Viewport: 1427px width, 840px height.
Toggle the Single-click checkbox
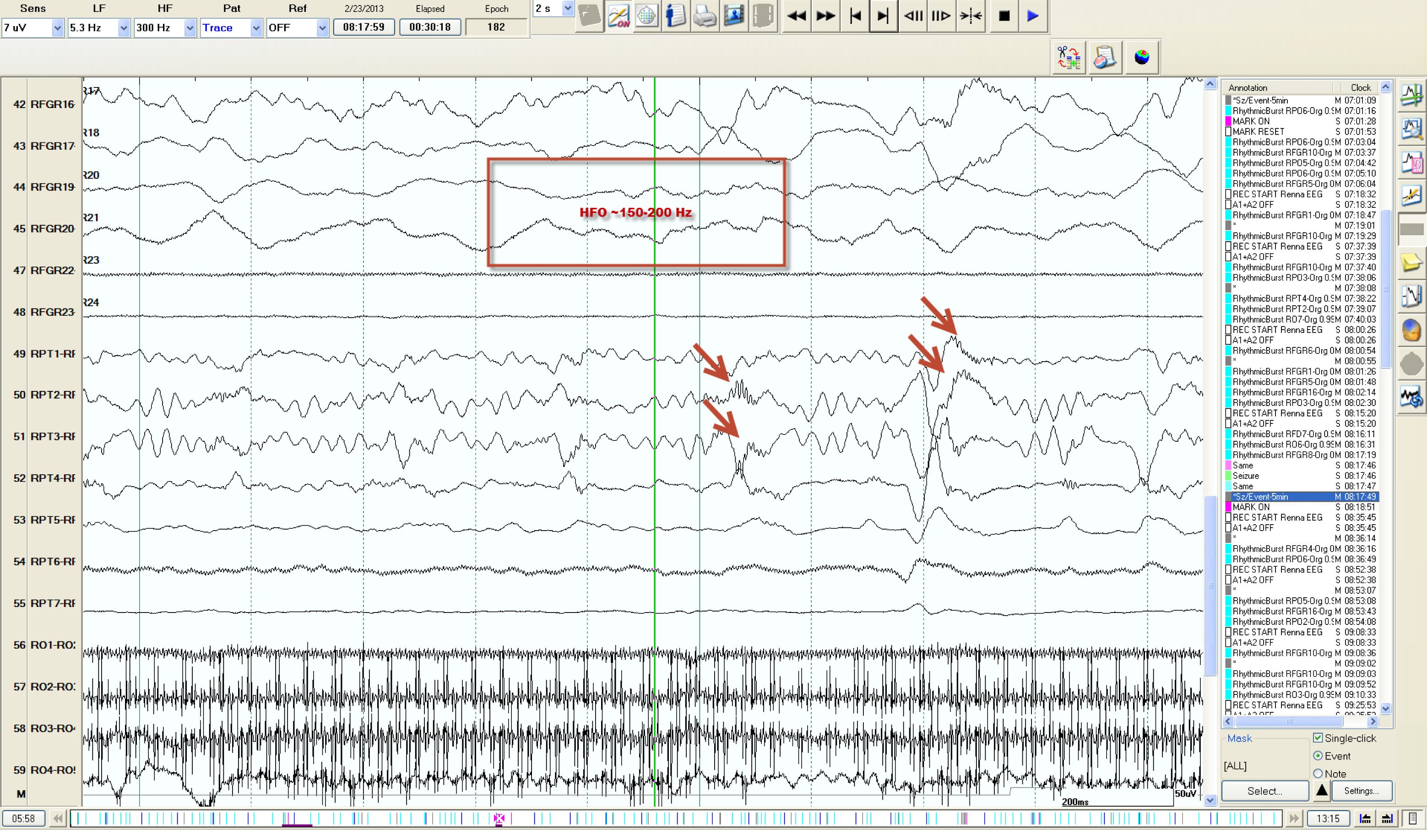1318,737
